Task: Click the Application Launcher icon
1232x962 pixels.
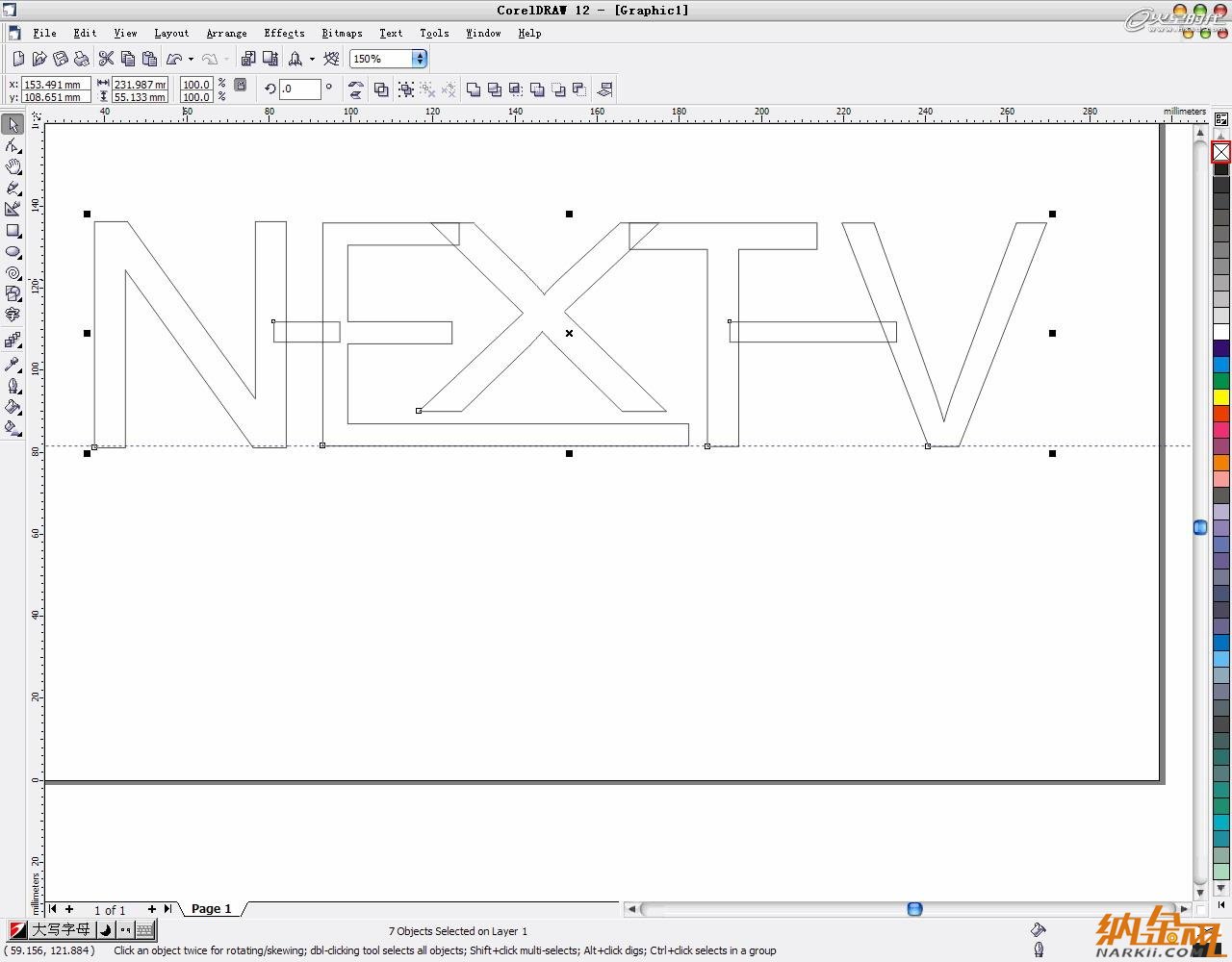Action: coord(295,59)
